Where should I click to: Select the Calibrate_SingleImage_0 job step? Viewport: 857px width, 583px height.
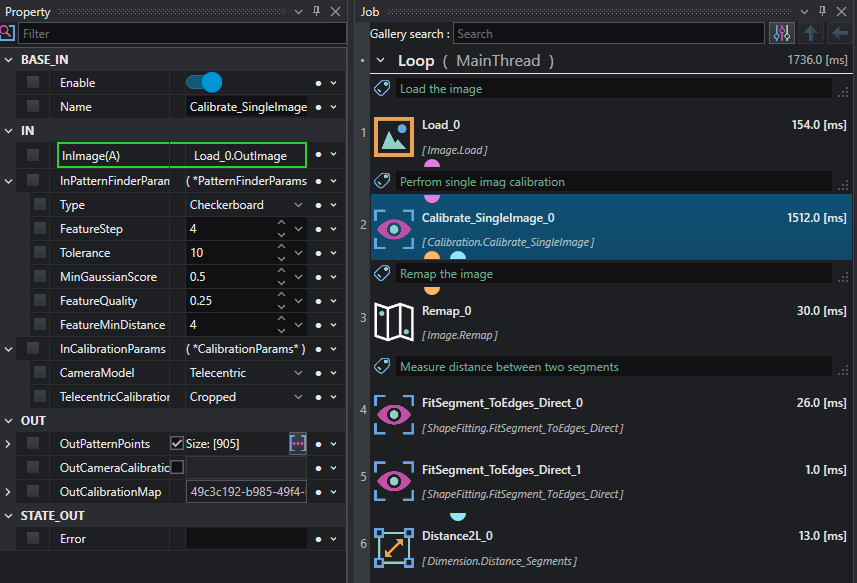click(x=611, y=227)
